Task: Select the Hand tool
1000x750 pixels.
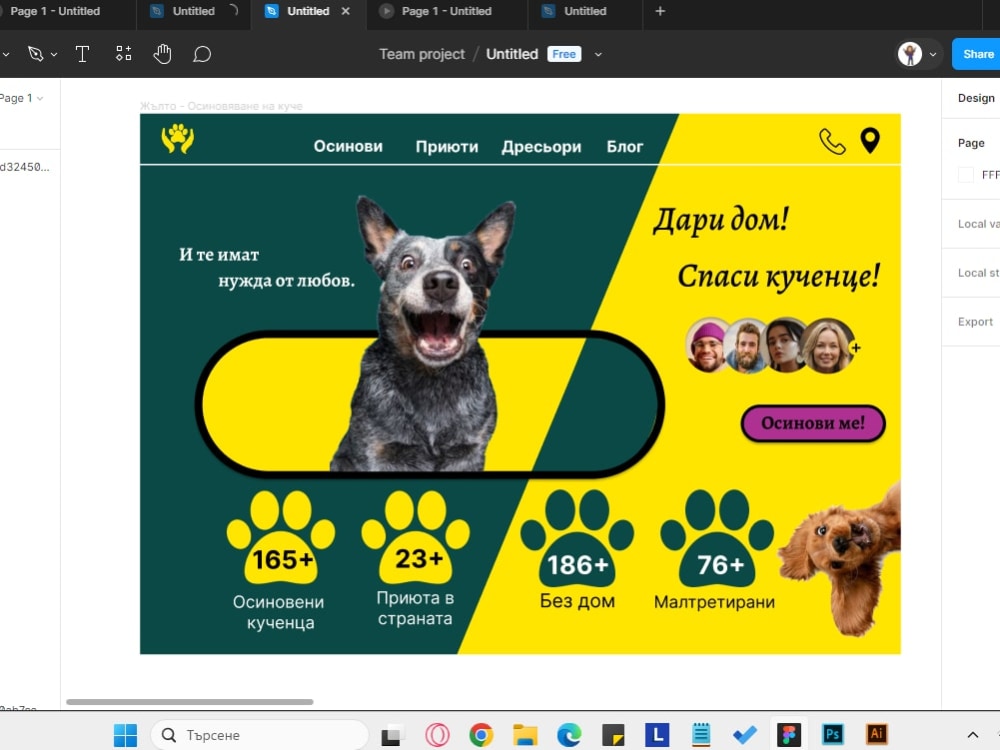Action: [x=163, y=54]
